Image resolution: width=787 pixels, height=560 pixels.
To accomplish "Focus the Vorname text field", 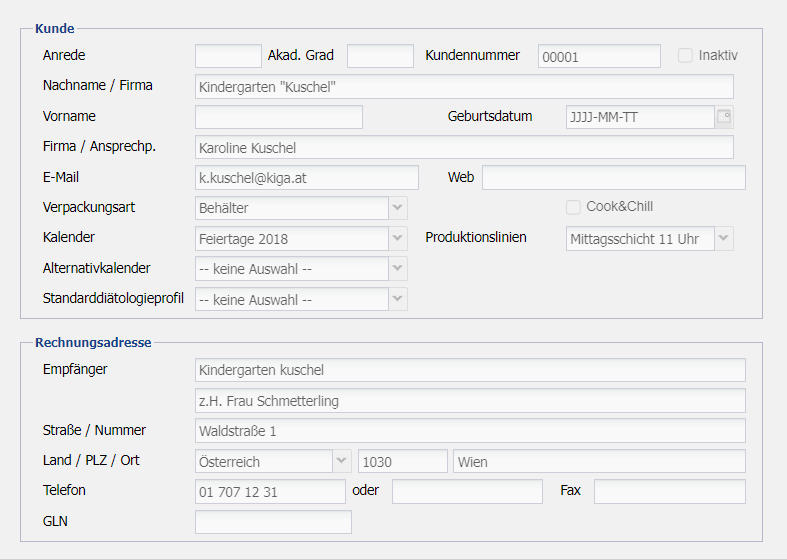I will click(279, 117).
